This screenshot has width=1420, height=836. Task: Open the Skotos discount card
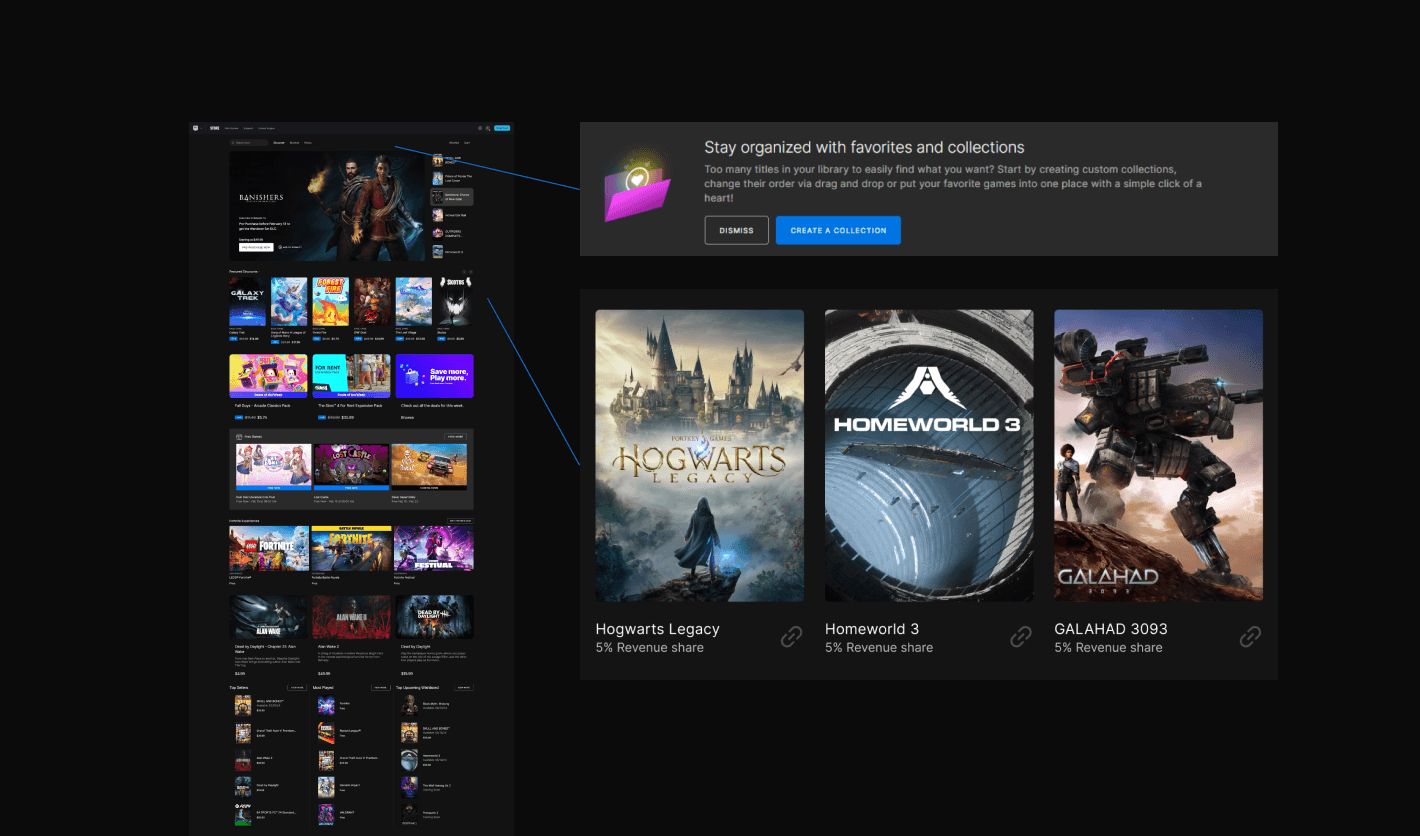(x=456, y=310)
